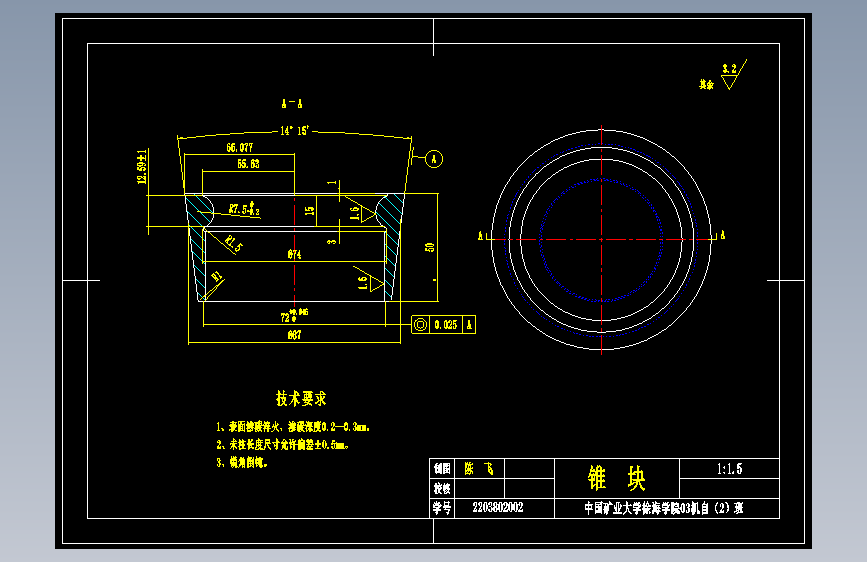Click the A-A section view label
Image resolution: width=867 pixels, height=562 pixels.
coord(292,103)
